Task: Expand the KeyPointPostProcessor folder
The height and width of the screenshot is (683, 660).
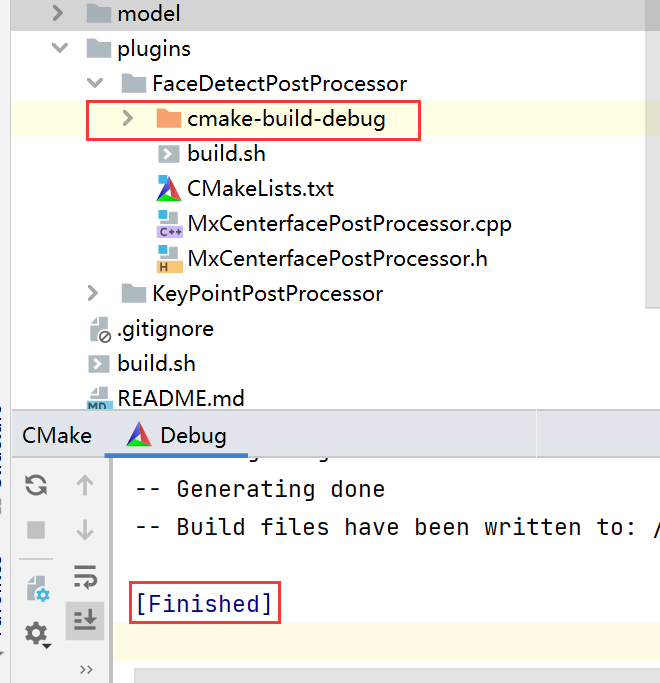Action: click(x=93, y=294)
